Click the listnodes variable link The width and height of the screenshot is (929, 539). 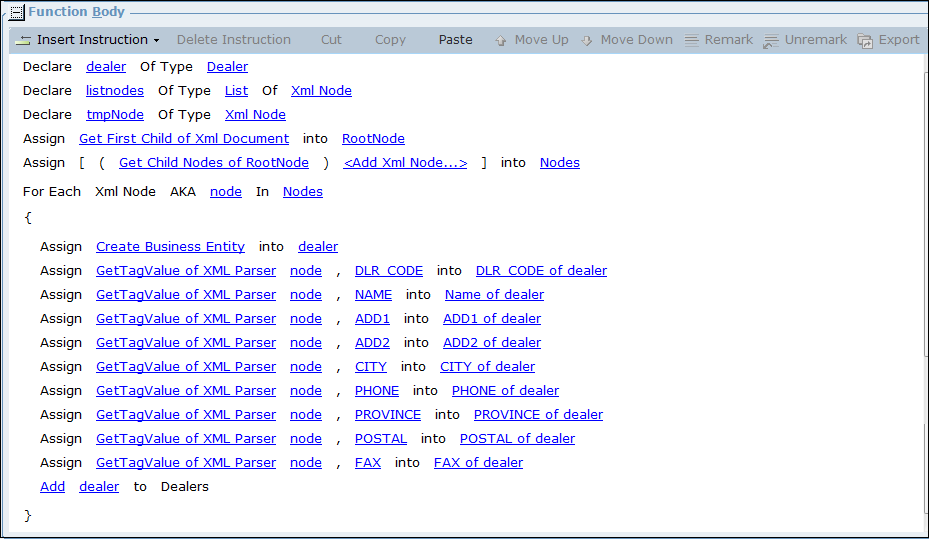(x=115, y=91)
